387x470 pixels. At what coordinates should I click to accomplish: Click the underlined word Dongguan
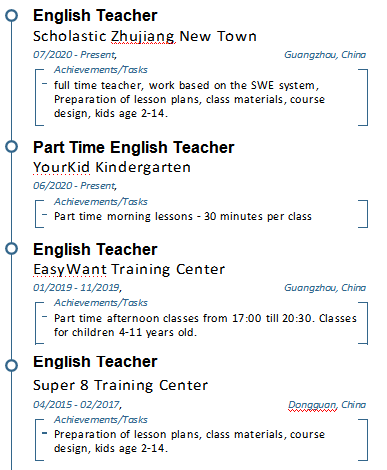(312, 405)
